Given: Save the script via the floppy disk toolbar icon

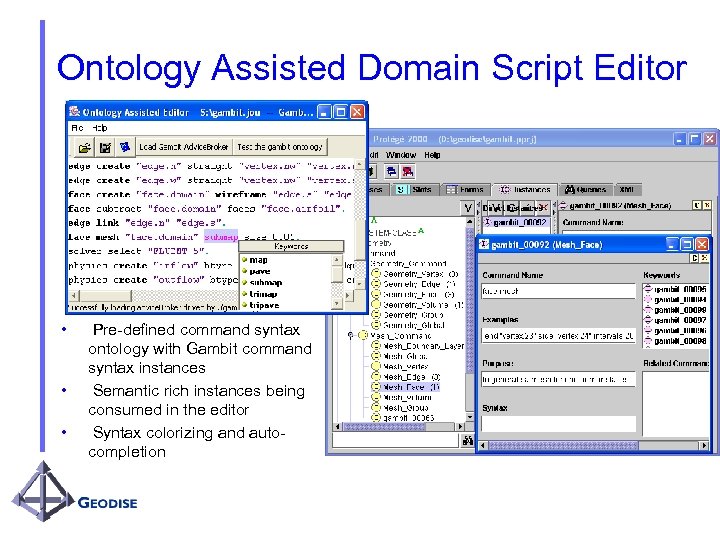Looking at the screenshot, I should pyautogui.click(x=105, y=147).
